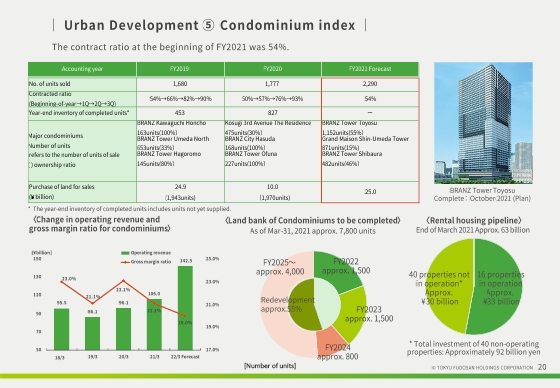The image size is (560, 388).
Task: Click the tallest bar labeled '142.5'
Action: click(185, 308)
